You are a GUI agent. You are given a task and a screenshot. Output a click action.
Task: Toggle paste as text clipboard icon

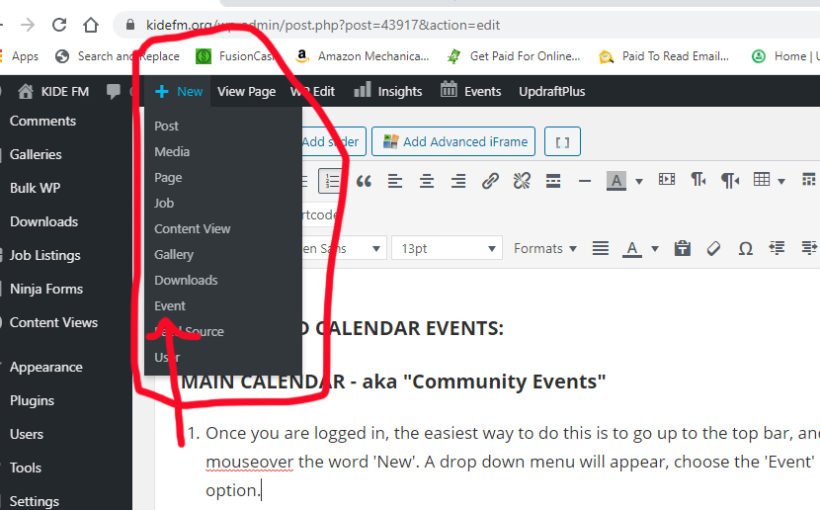tap(682, 248)
